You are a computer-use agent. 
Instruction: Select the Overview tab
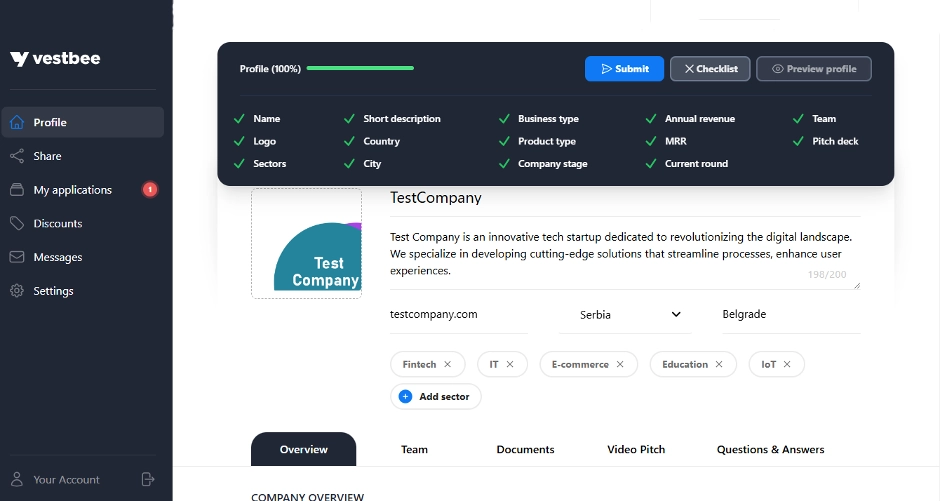coord(304,449)
